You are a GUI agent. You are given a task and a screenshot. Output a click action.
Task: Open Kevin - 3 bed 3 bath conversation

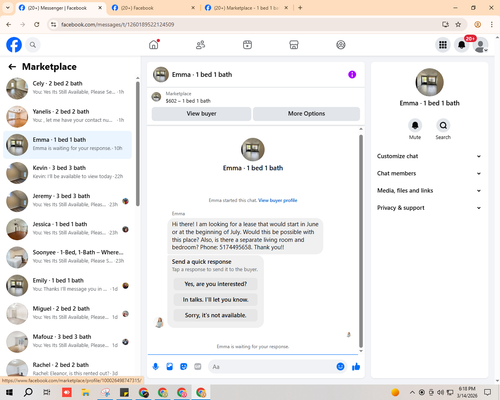(67, 173)
